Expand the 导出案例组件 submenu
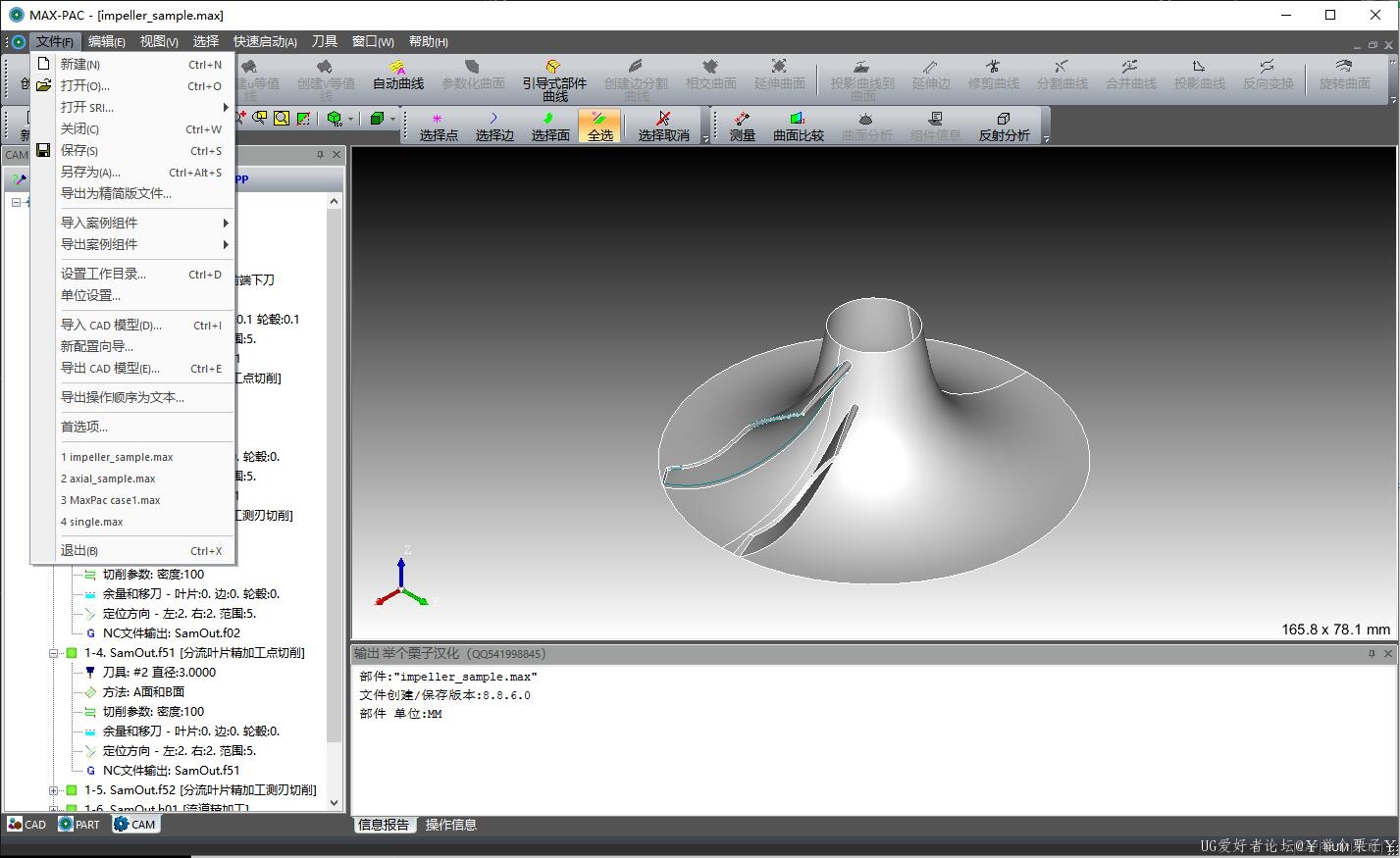The height and width of the screenshot is (858, 1400). [133, 244]
